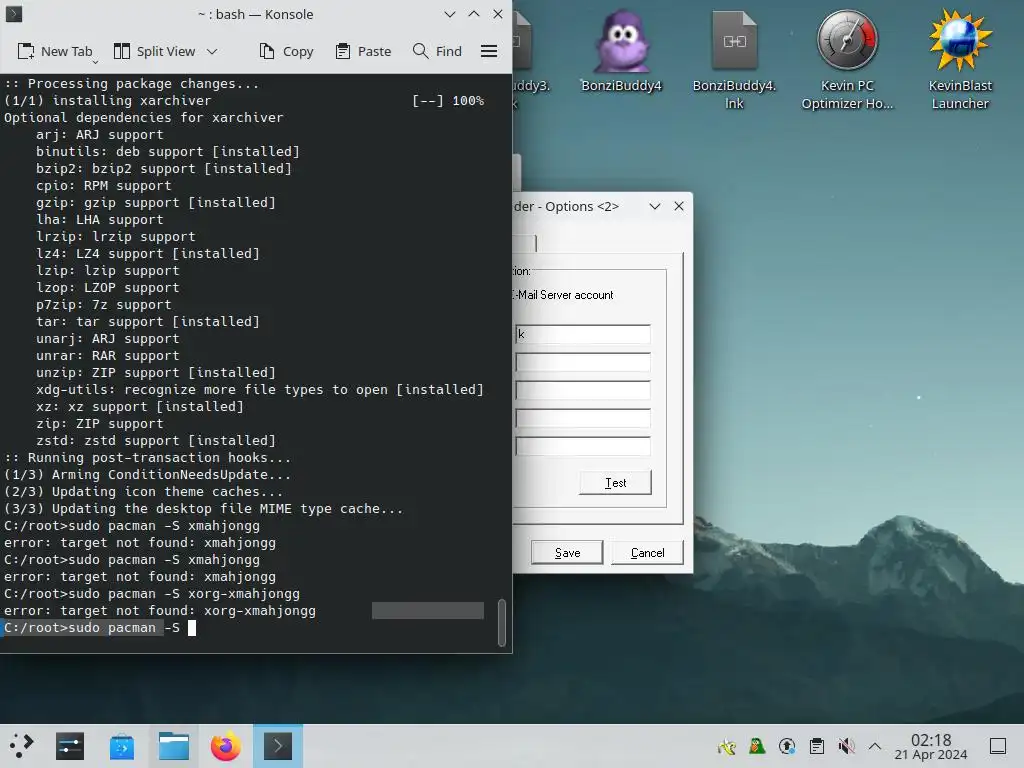Click the current prompt 'sudo pacman -S'

pos(91,628)
